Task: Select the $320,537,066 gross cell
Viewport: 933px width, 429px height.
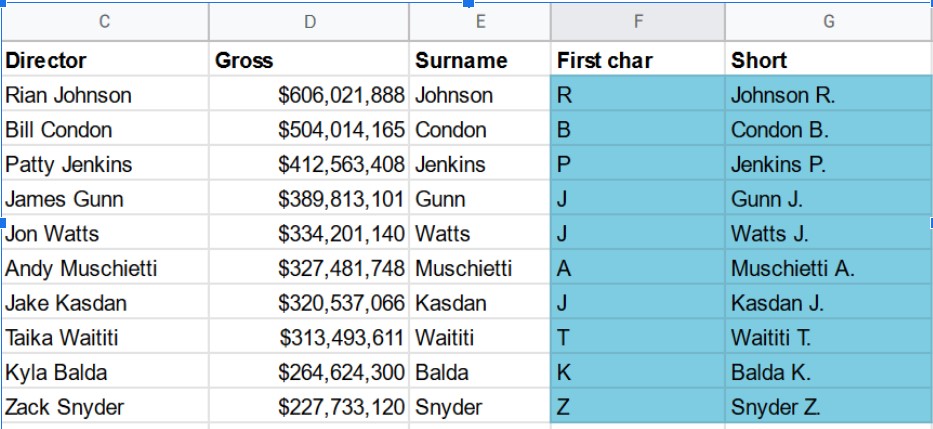Action: pyautogui.click(x=309, y=303)
